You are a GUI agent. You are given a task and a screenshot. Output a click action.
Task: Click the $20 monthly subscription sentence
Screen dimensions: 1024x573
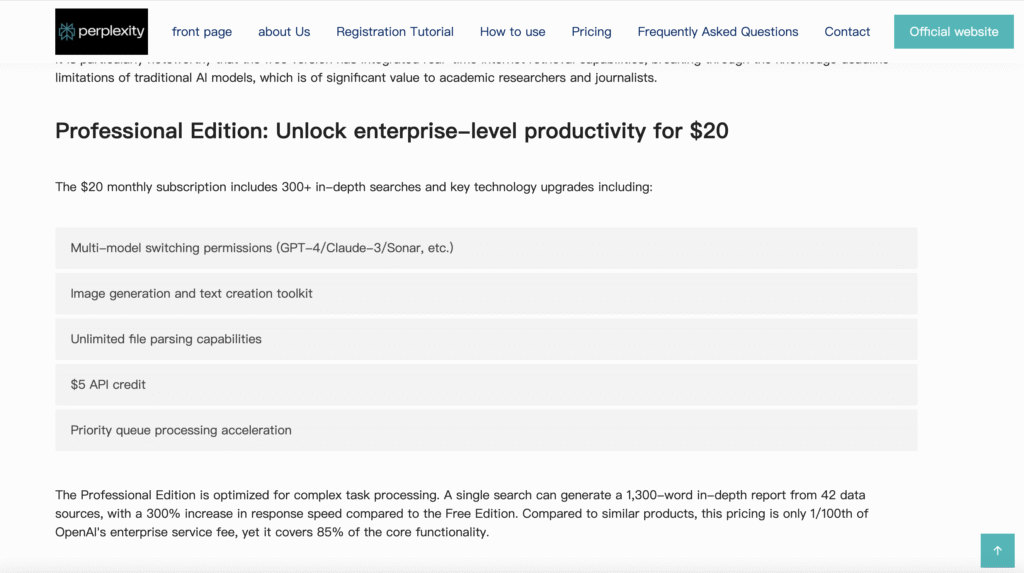click(353, 187)
